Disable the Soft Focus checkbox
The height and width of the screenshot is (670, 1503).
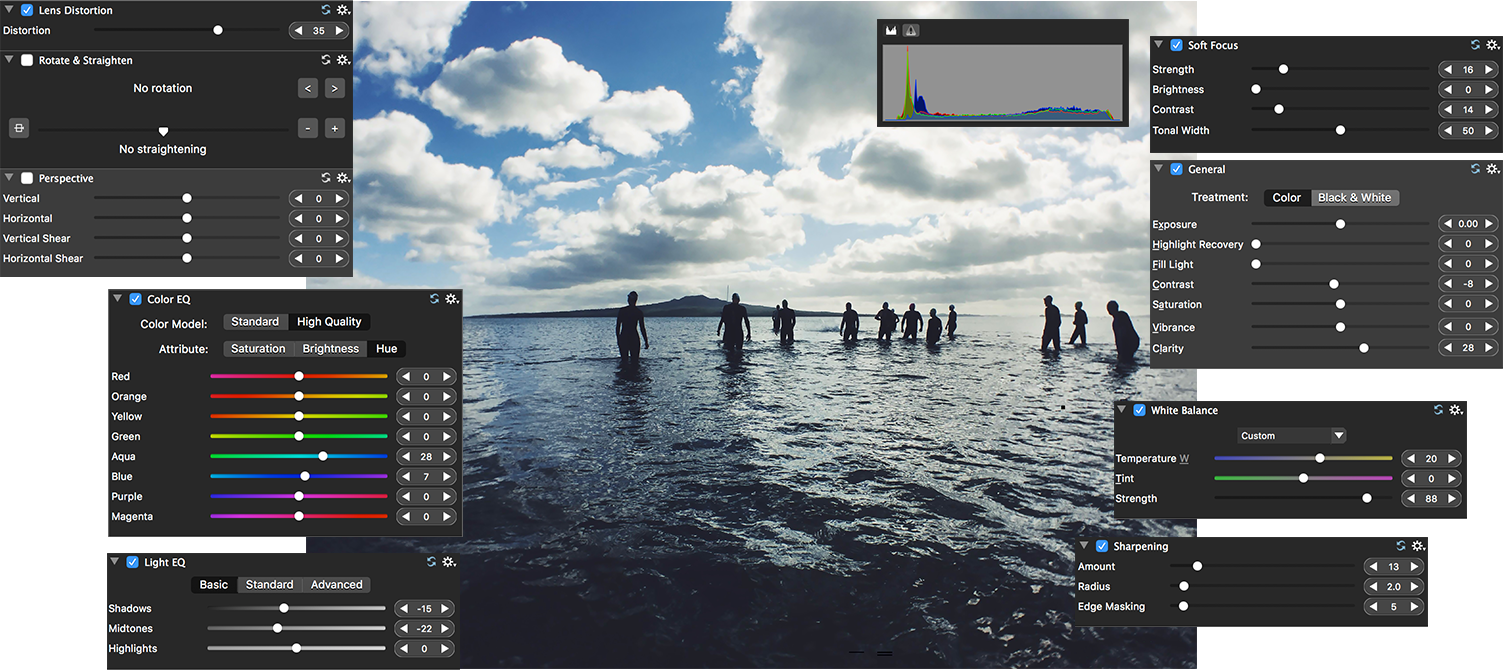tap(1176, 45)
